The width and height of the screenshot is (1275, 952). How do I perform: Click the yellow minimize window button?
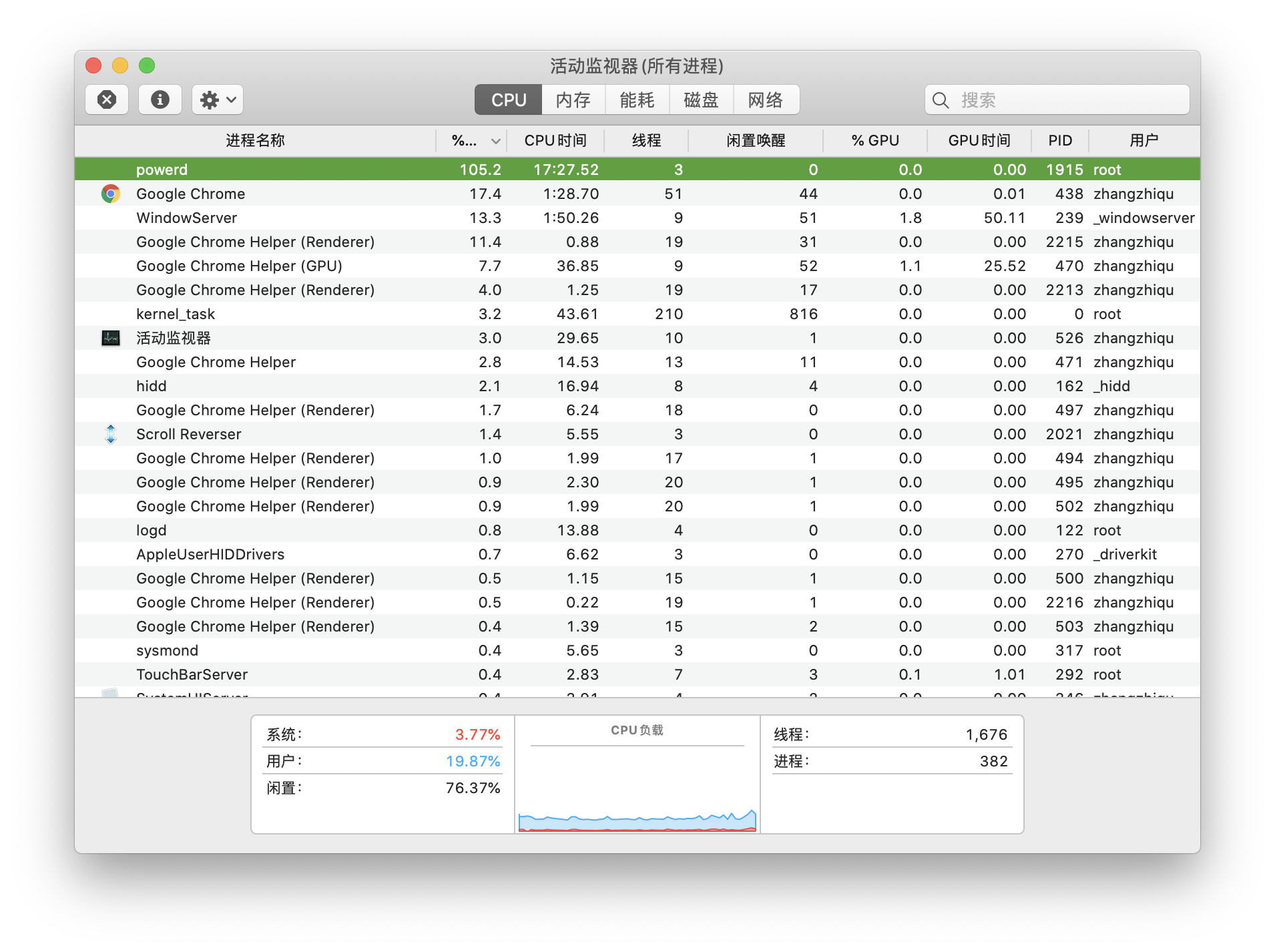[x=120, y=65]
